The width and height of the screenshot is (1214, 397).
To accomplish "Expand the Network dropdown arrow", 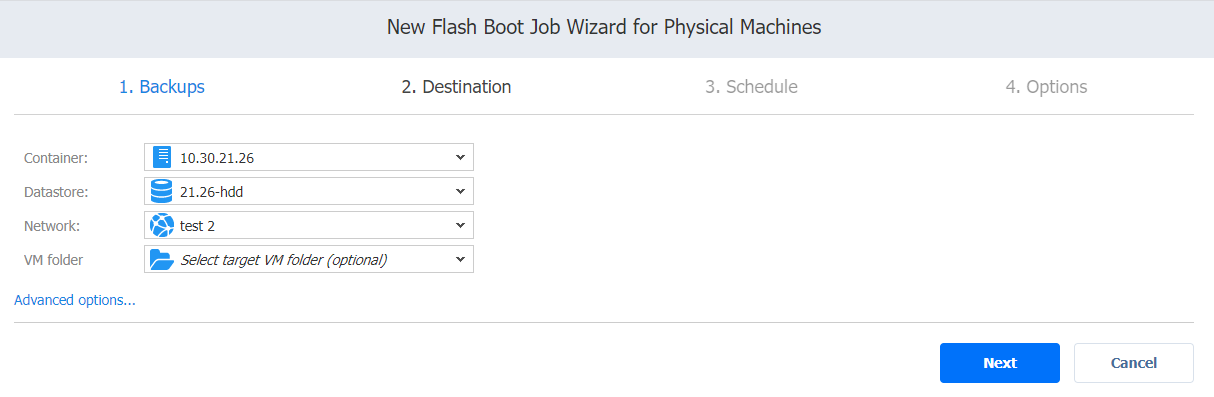I will 460,225.
